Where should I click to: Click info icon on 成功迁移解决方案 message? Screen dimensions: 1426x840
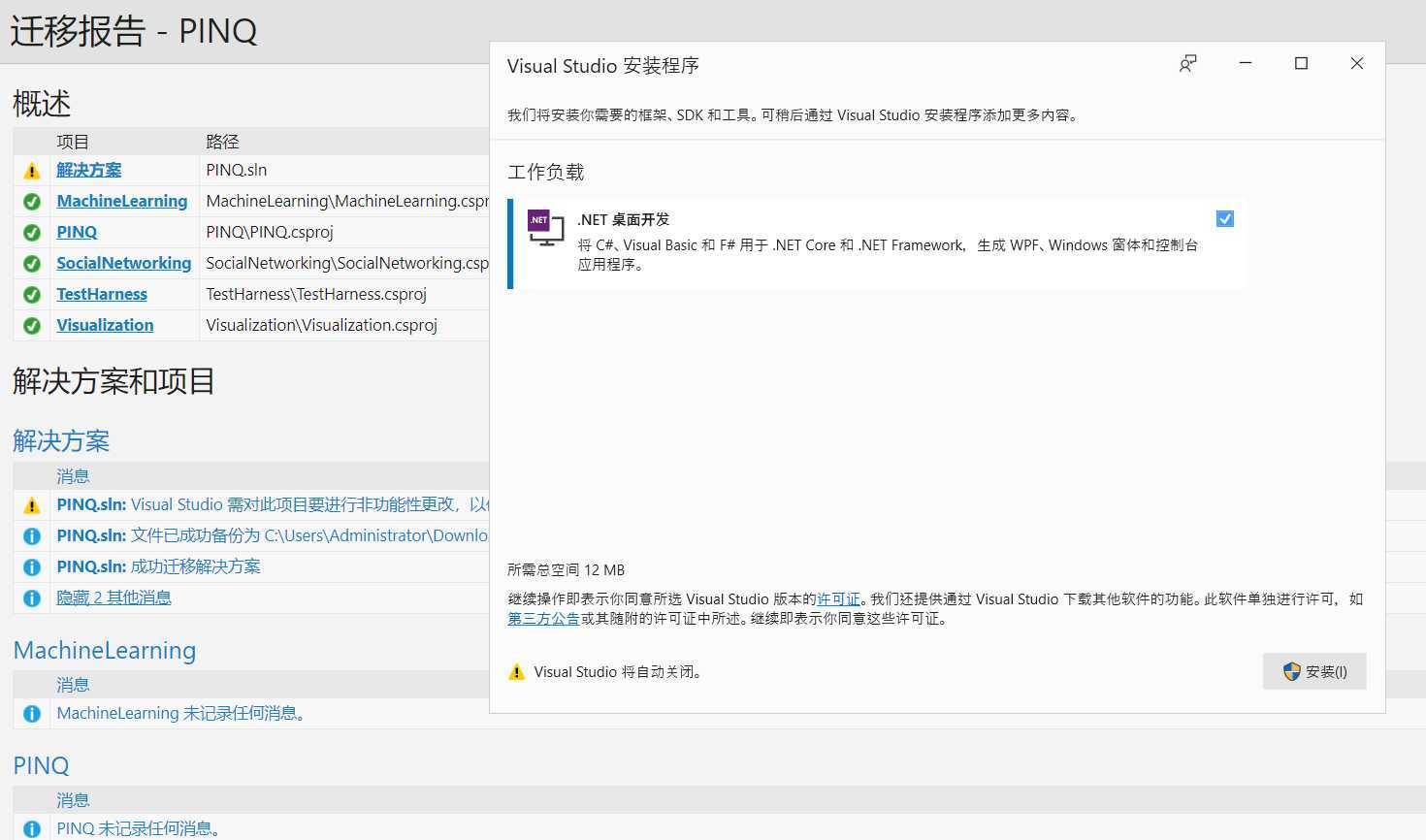(32, 567)
